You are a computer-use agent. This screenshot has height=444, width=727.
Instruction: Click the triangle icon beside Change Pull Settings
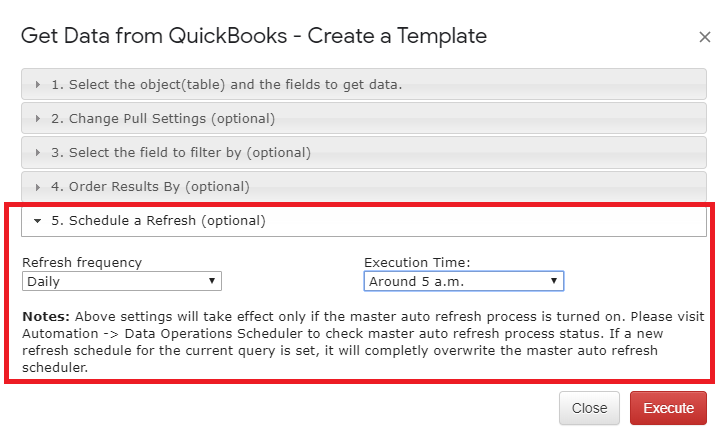pyautogui.click(x=38, y=119)
